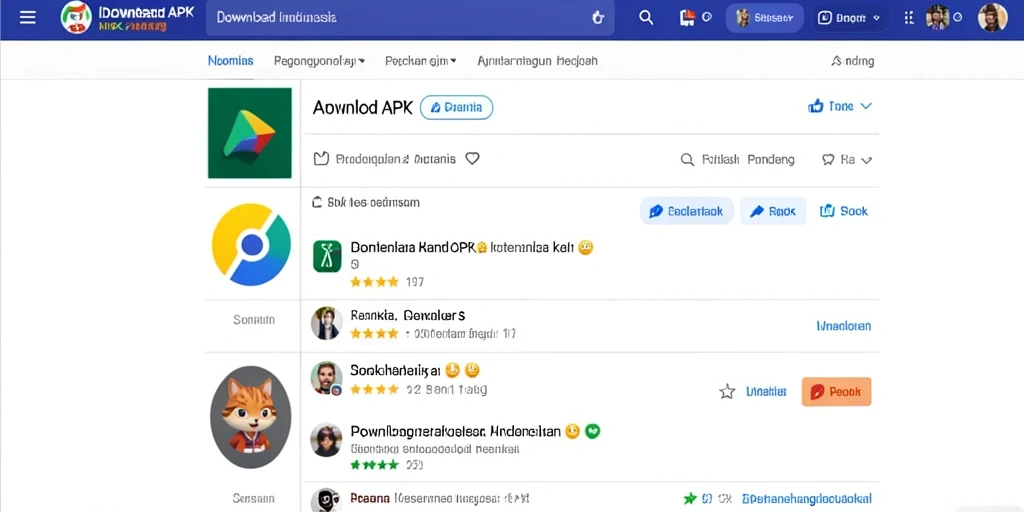
Task: Click the green star icon in the bottom row
Action: coord(690,499)
